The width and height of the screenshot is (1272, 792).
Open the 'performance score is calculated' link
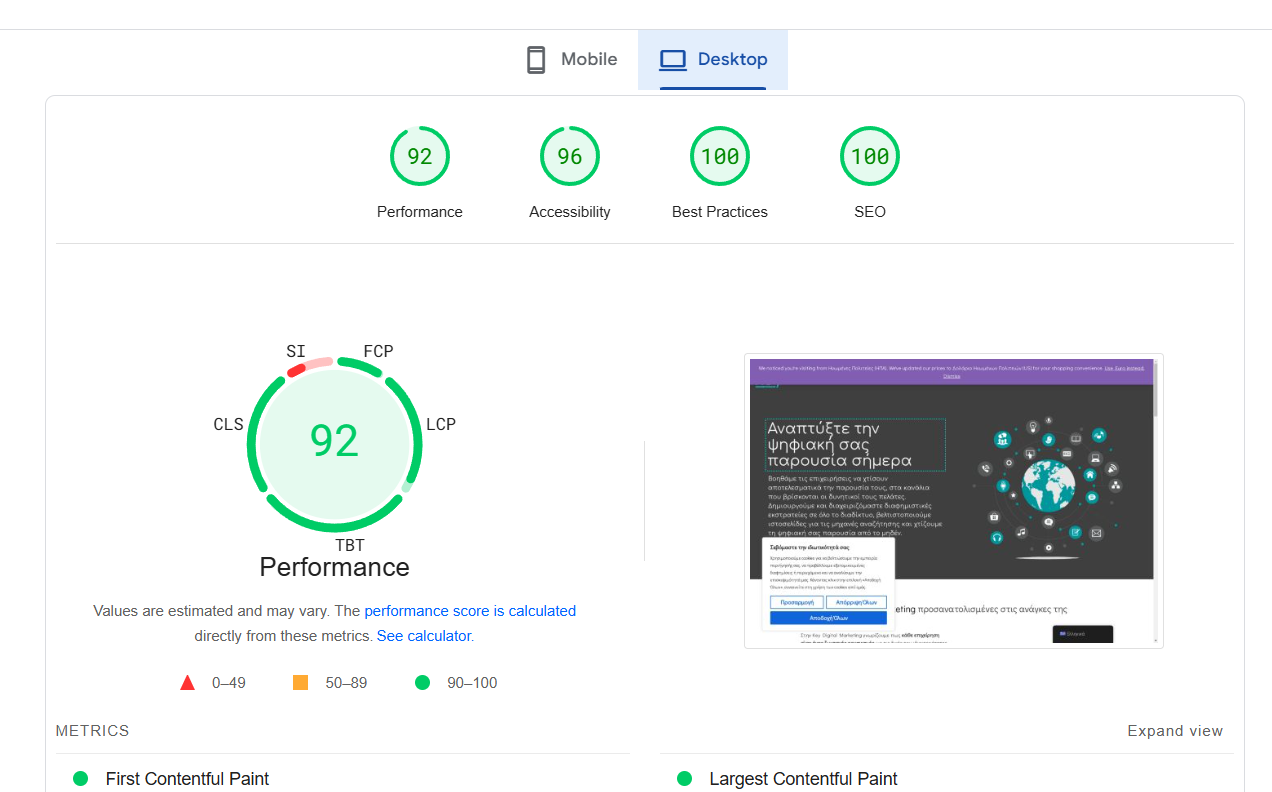tap(470, 611)
